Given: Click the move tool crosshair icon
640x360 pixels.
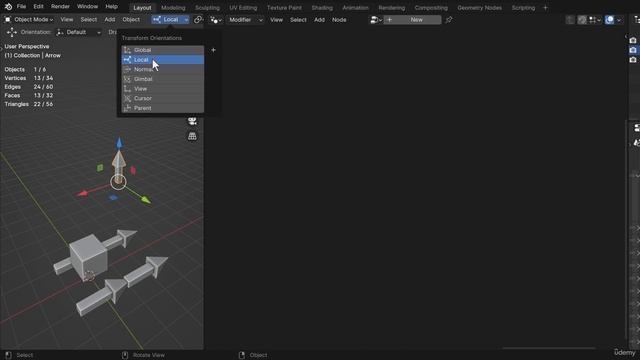Looking at the screenshot, I should (11, 32).
